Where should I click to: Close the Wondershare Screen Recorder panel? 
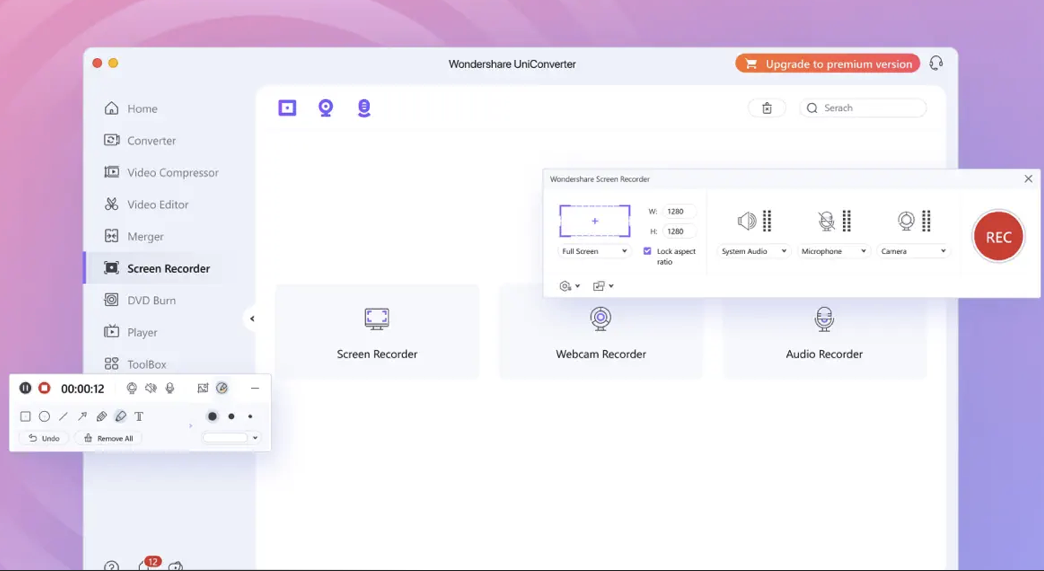1028,179
